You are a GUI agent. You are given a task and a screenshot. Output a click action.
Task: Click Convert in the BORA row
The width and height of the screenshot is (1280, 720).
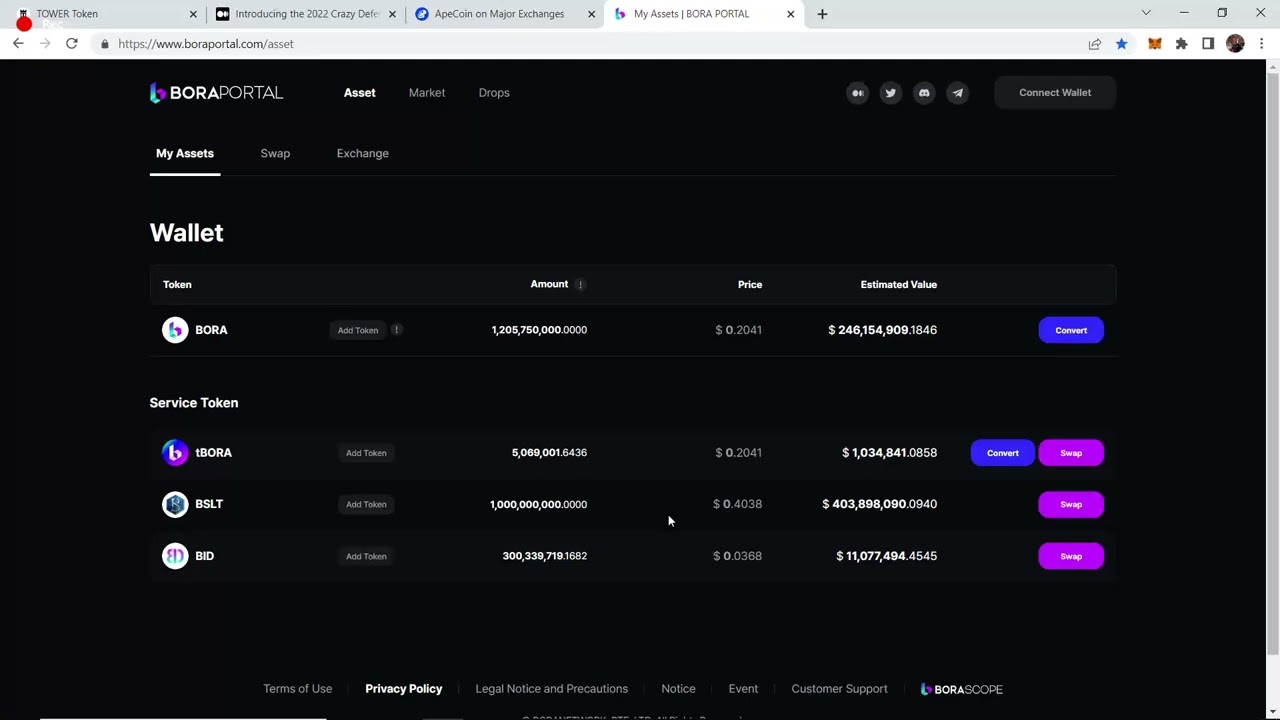click(1071, 330)
